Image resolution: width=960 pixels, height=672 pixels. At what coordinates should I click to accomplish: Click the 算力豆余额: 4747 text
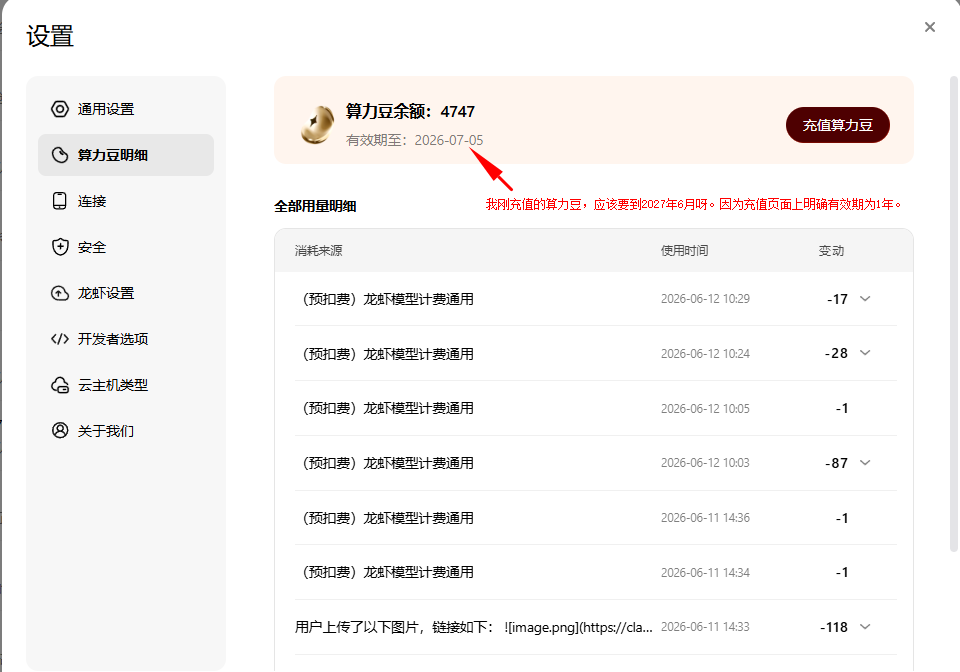(410, 111)
